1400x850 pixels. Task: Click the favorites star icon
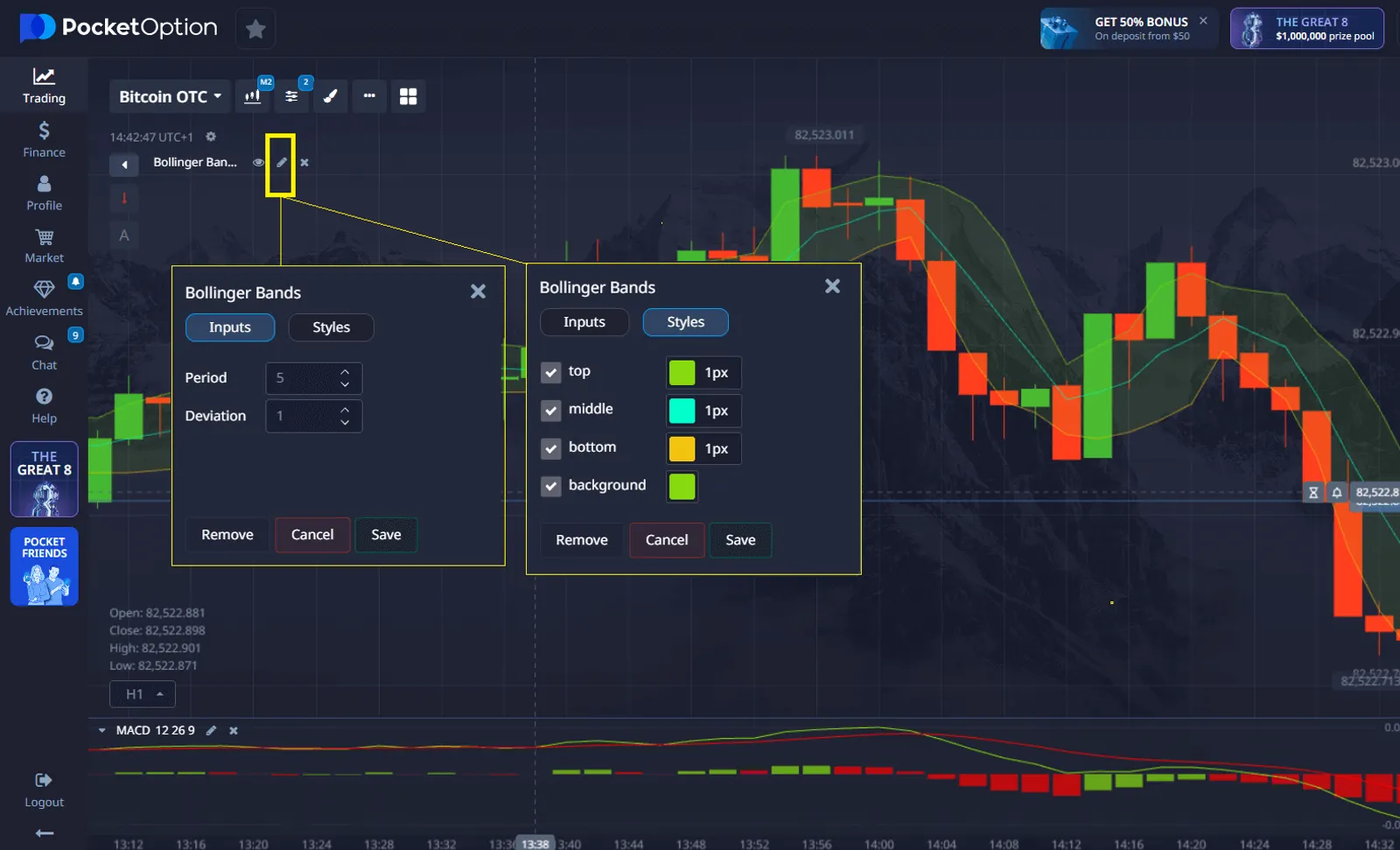point(255,29)
